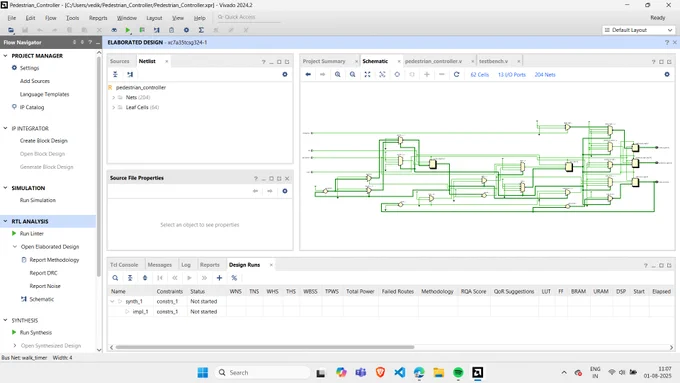Collapse synth_1 row in Design Runs
This screenshot has width=680, height=383.
click(x=112, y=301)
